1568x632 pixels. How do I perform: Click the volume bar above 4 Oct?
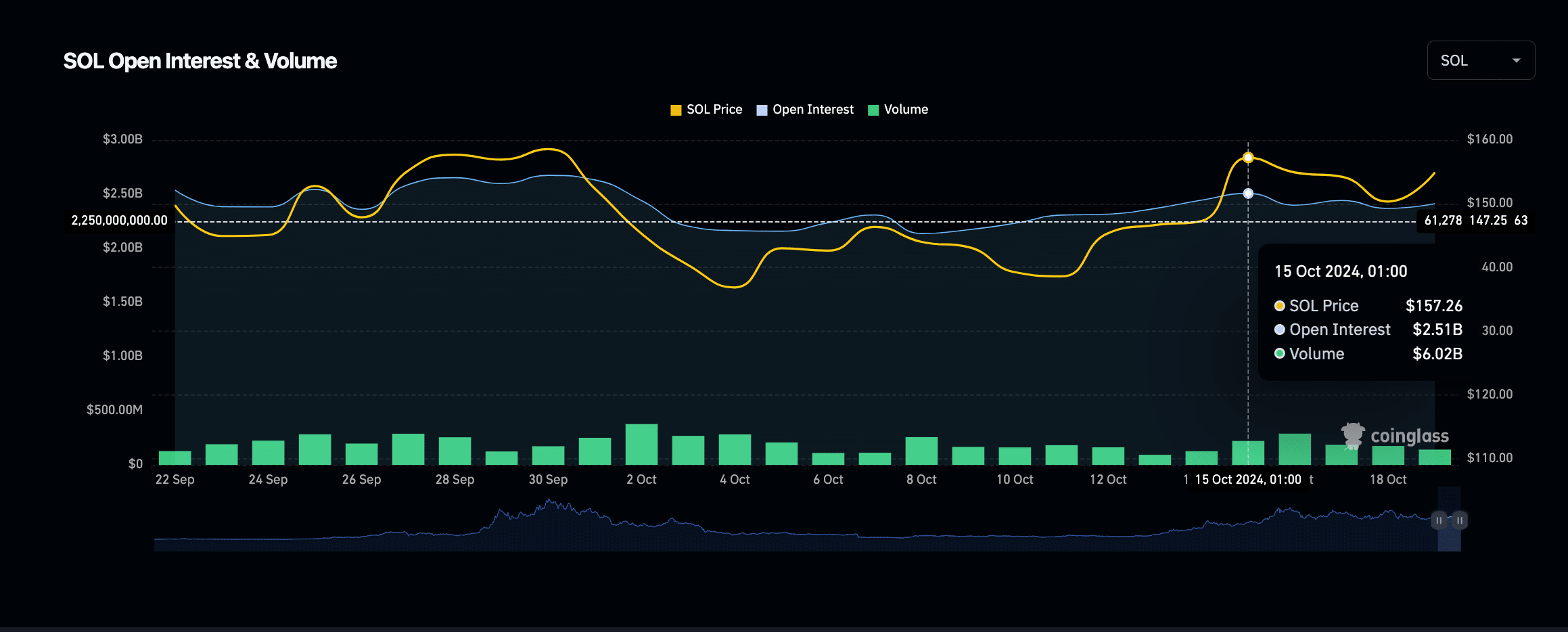(x=735, y=450)
